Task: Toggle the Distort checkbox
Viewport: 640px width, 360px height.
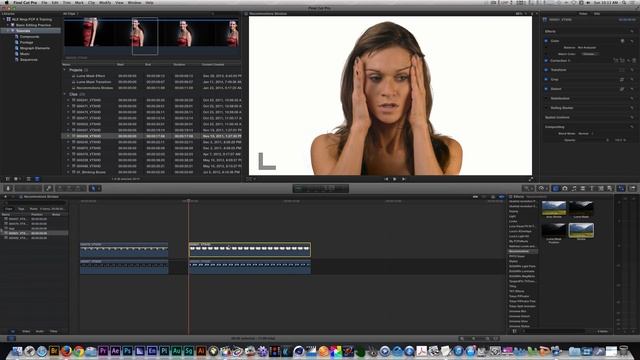Action: pos(546,89)
